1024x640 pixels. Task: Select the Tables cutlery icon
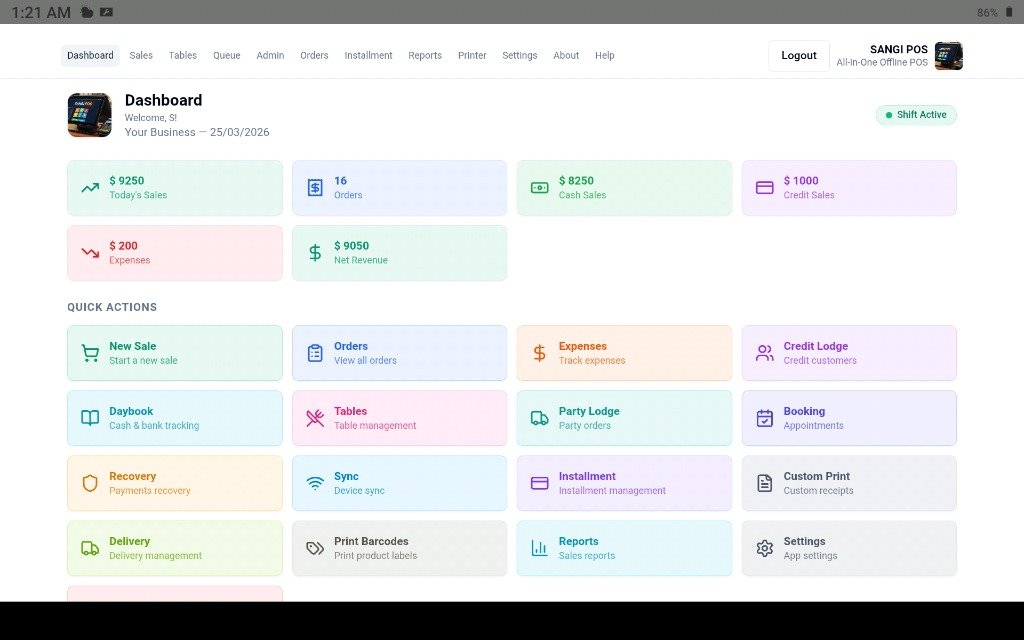pos(314,417)
